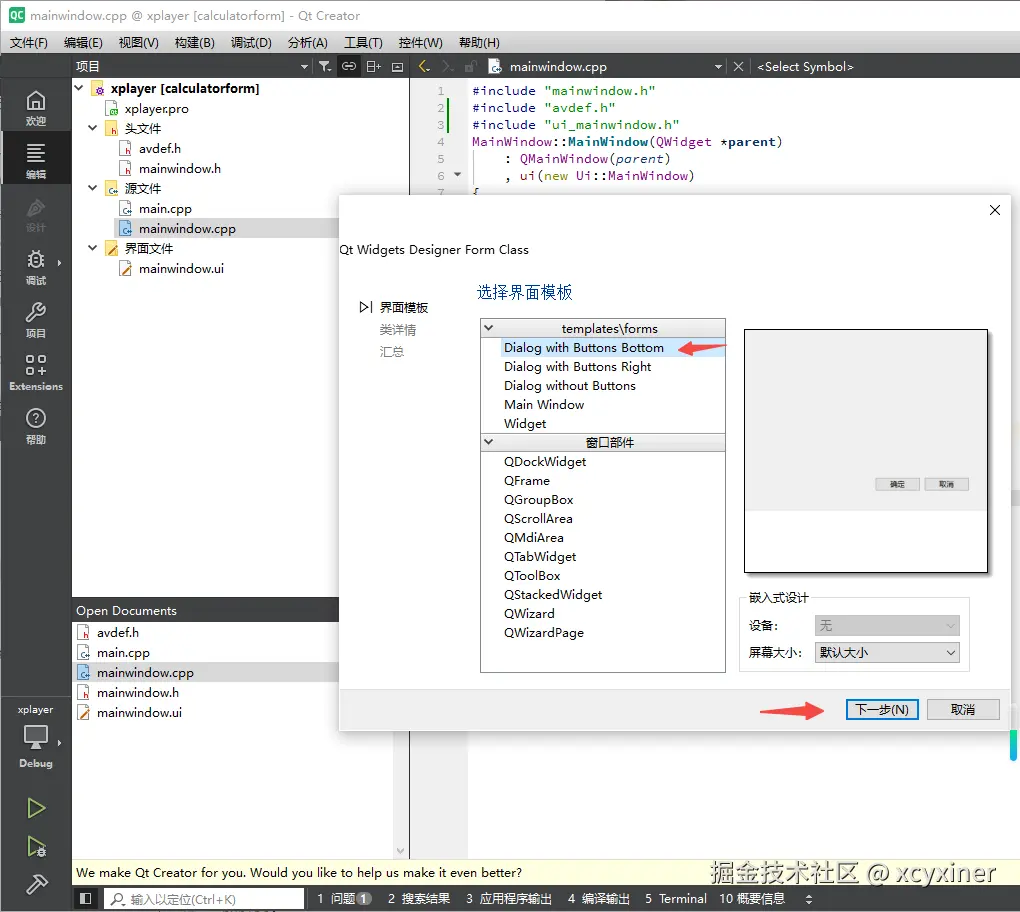Select Main Window template
This screenshot has width=1020, height=912.
click(544, 404)
